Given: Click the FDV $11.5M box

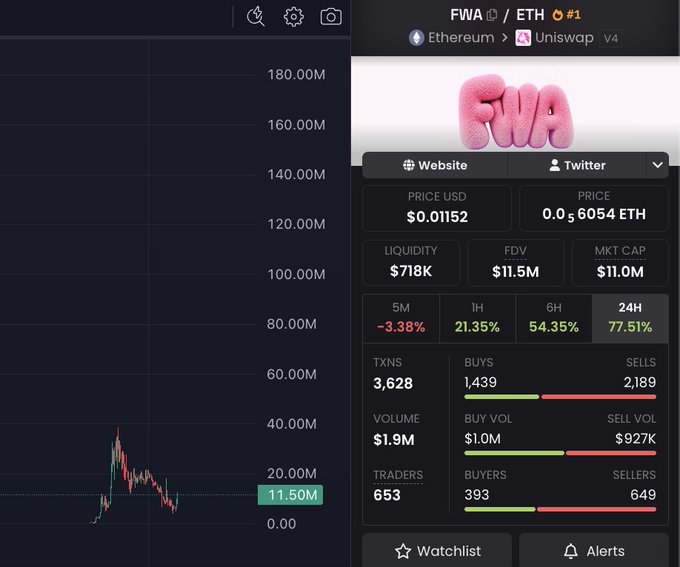Looking at the screenshot, I should point(516,262).
